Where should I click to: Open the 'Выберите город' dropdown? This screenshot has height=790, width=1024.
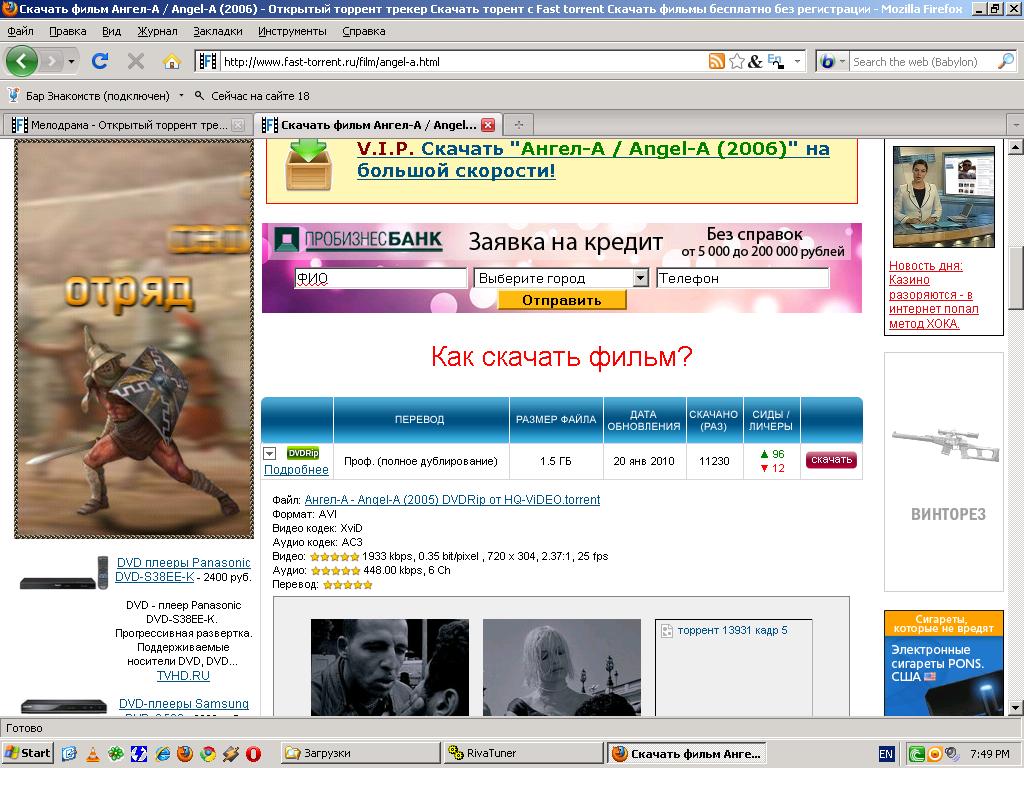coord(641,278)
